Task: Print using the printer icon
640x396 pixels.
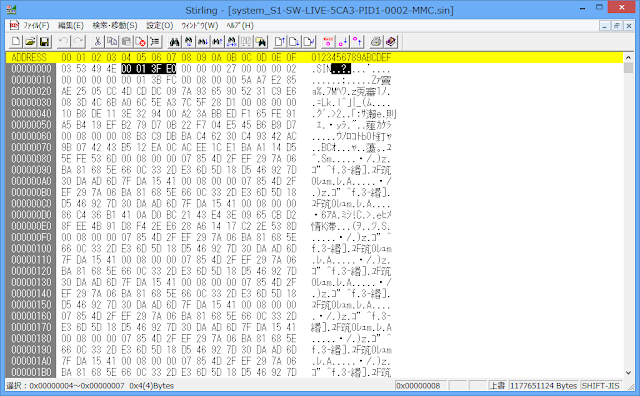Action: click(376, 42)
